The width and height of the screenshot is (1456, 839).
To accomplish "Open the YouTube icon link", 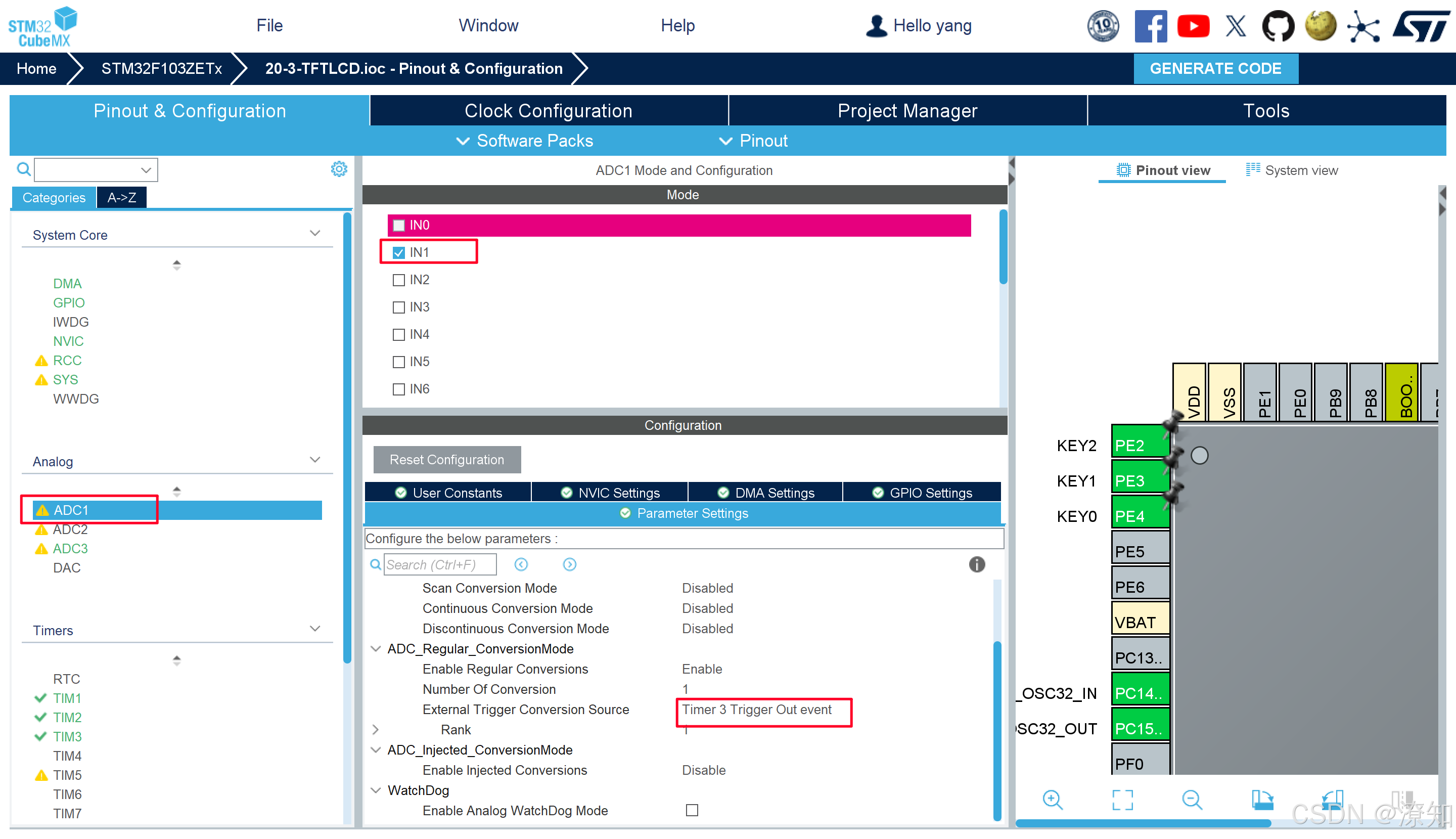I will tap(1193, 26).
